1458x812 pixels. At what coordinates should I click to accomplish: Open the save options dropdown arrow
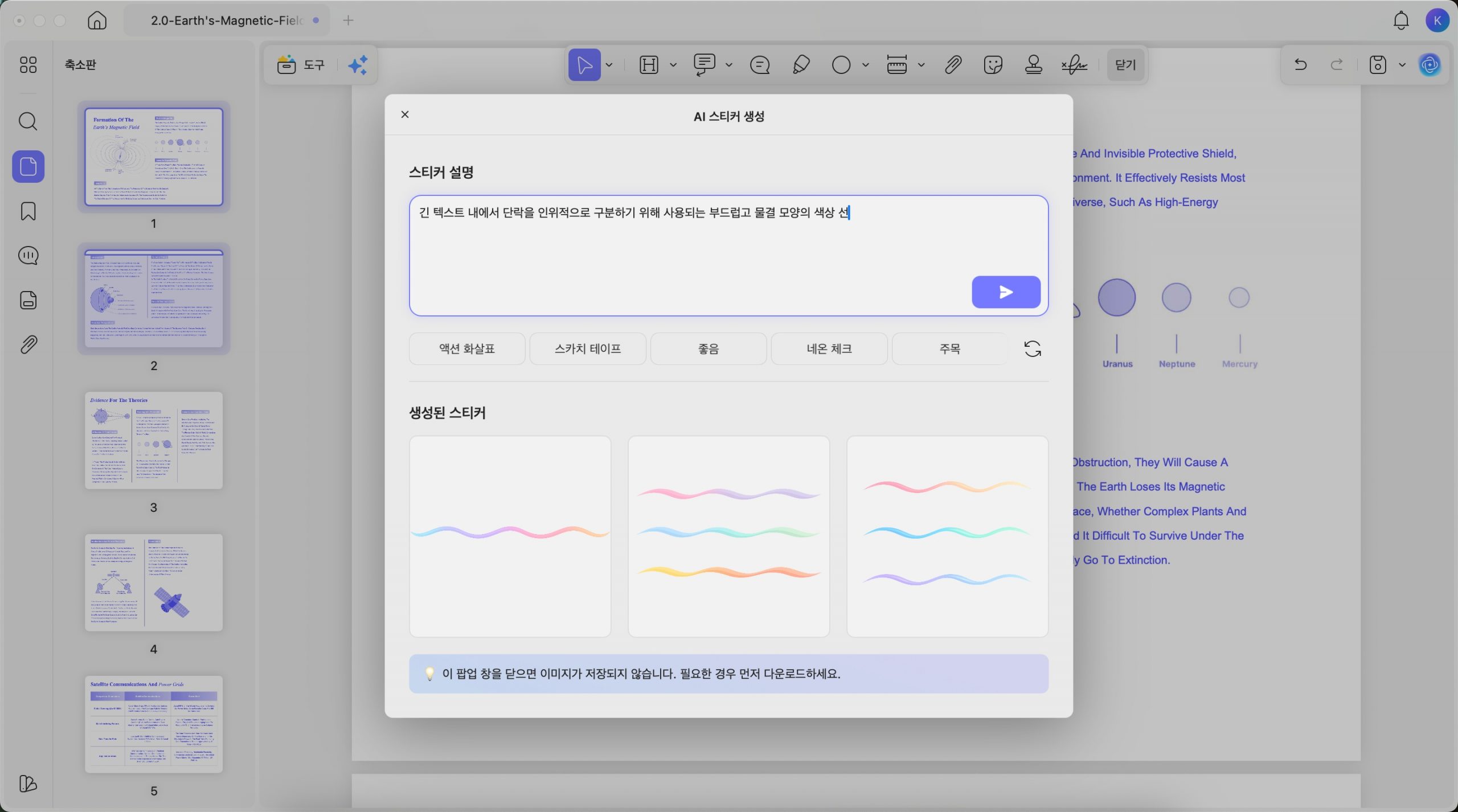1402,65
